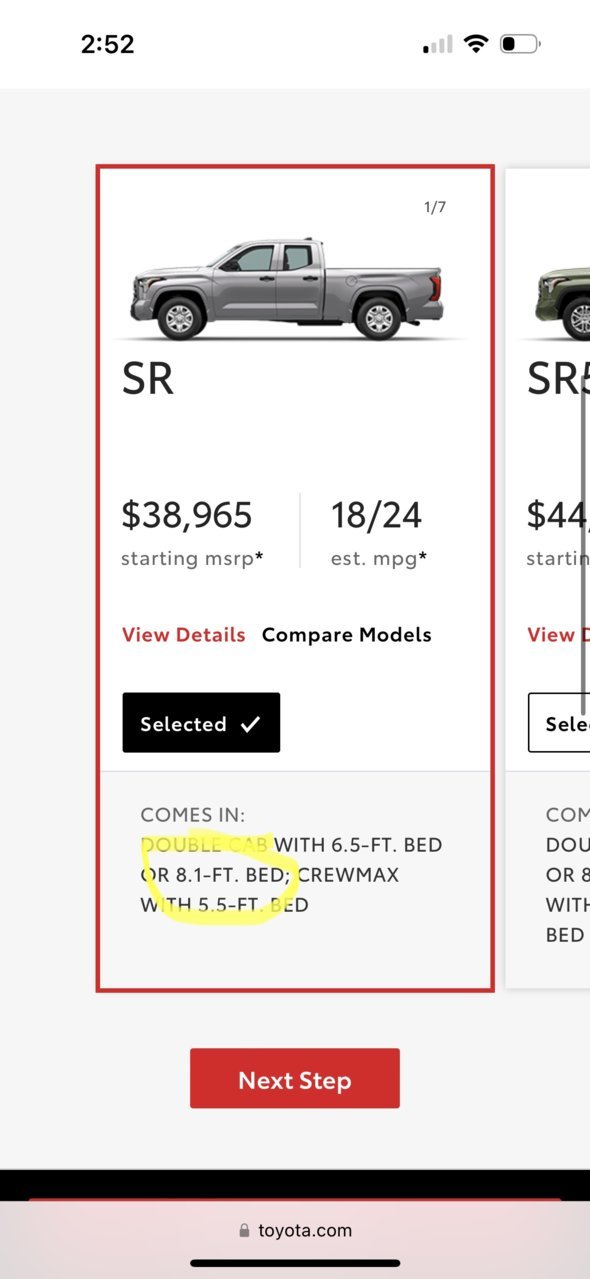Open View Details for SR trim
The height and width of the screenshot is (1279, 590).
tap(183, 635)
